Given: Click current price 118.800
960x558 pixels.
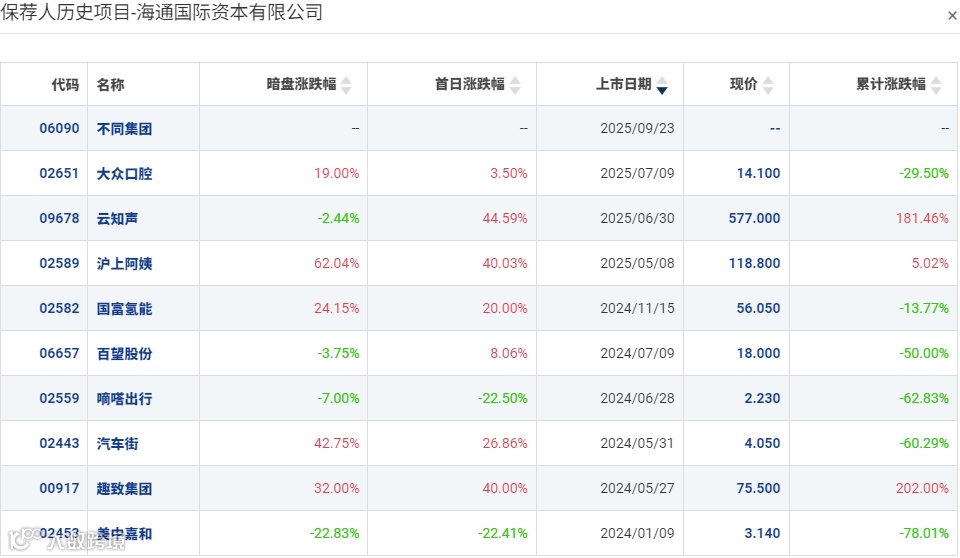Looking at the screenshot, I should click(754, 263).
